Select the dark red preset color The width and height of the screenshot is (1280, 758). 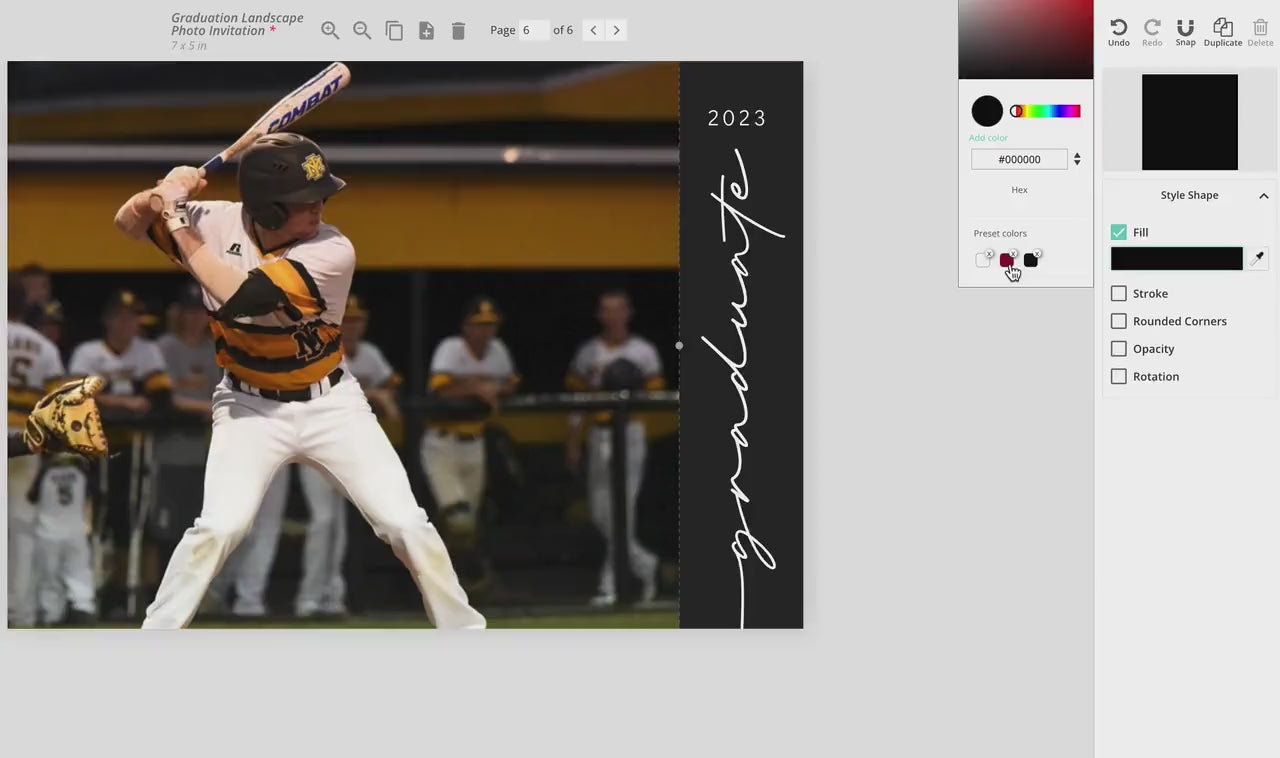(x=1006, y=261)
